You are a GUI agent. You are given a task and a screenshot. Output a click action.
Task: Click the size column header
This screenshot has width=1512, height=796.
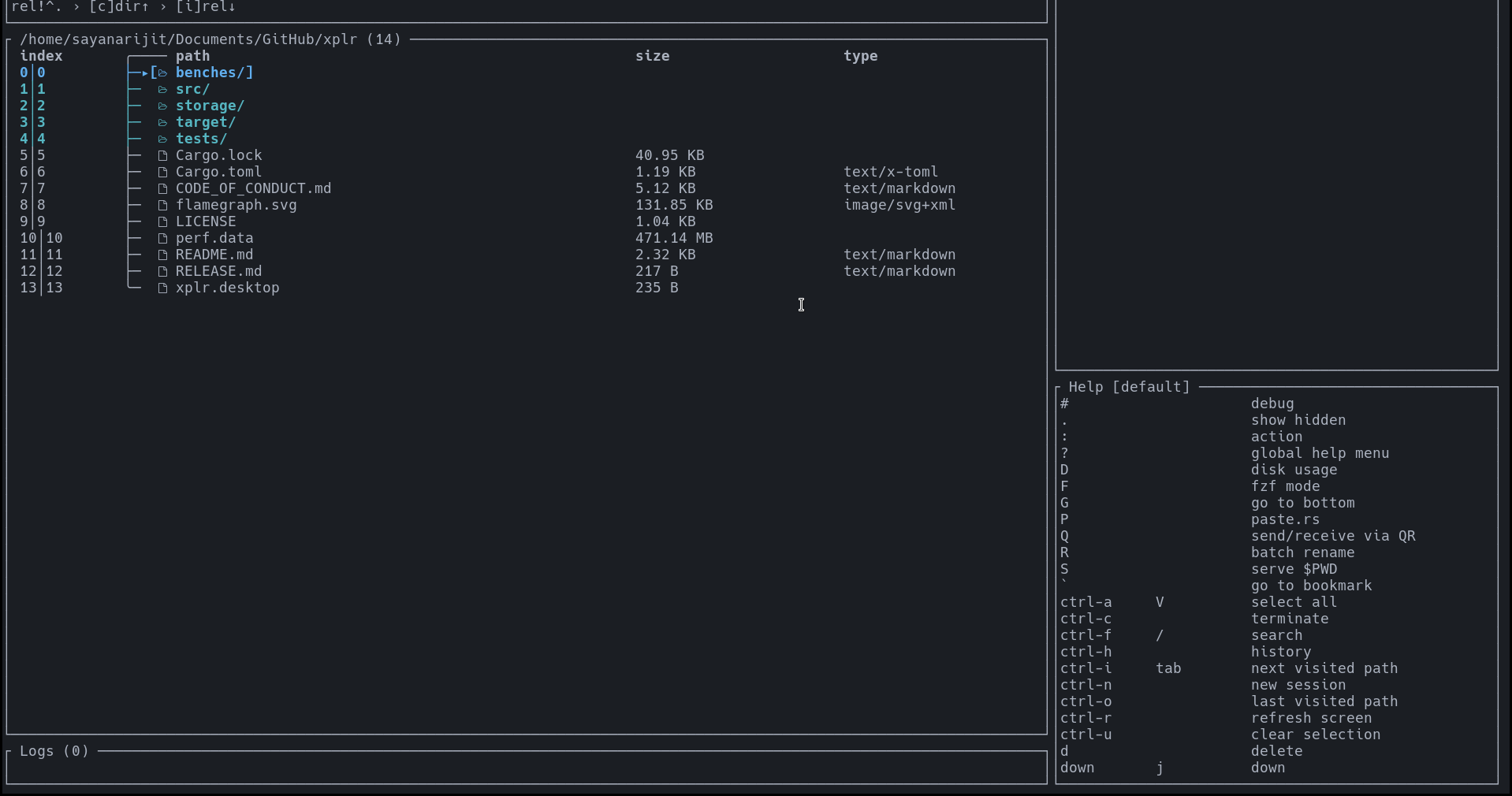coord(653,56)
